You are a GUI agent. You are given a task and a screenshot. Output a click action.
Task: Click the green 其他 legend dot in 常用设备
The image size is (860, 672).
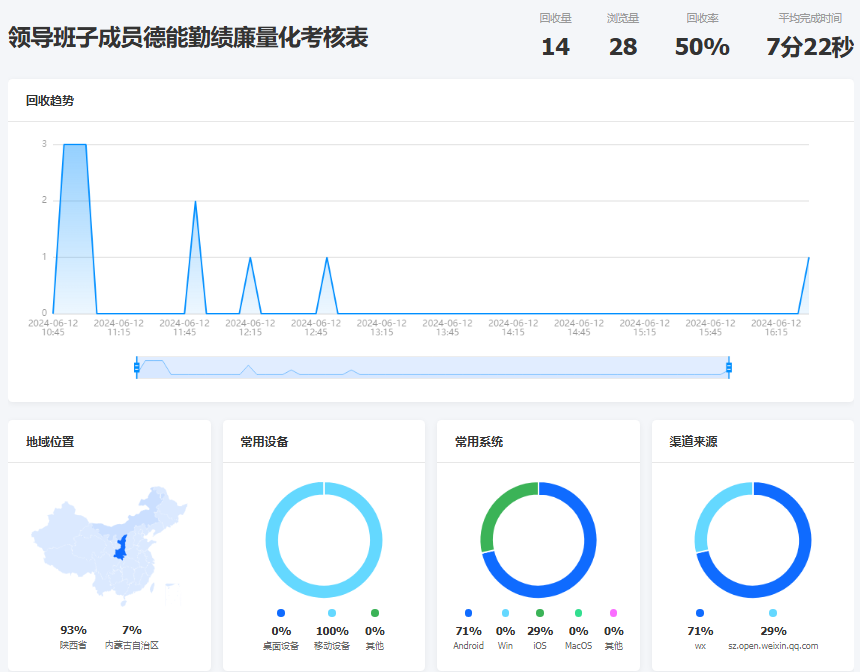[x=375, y=613]
